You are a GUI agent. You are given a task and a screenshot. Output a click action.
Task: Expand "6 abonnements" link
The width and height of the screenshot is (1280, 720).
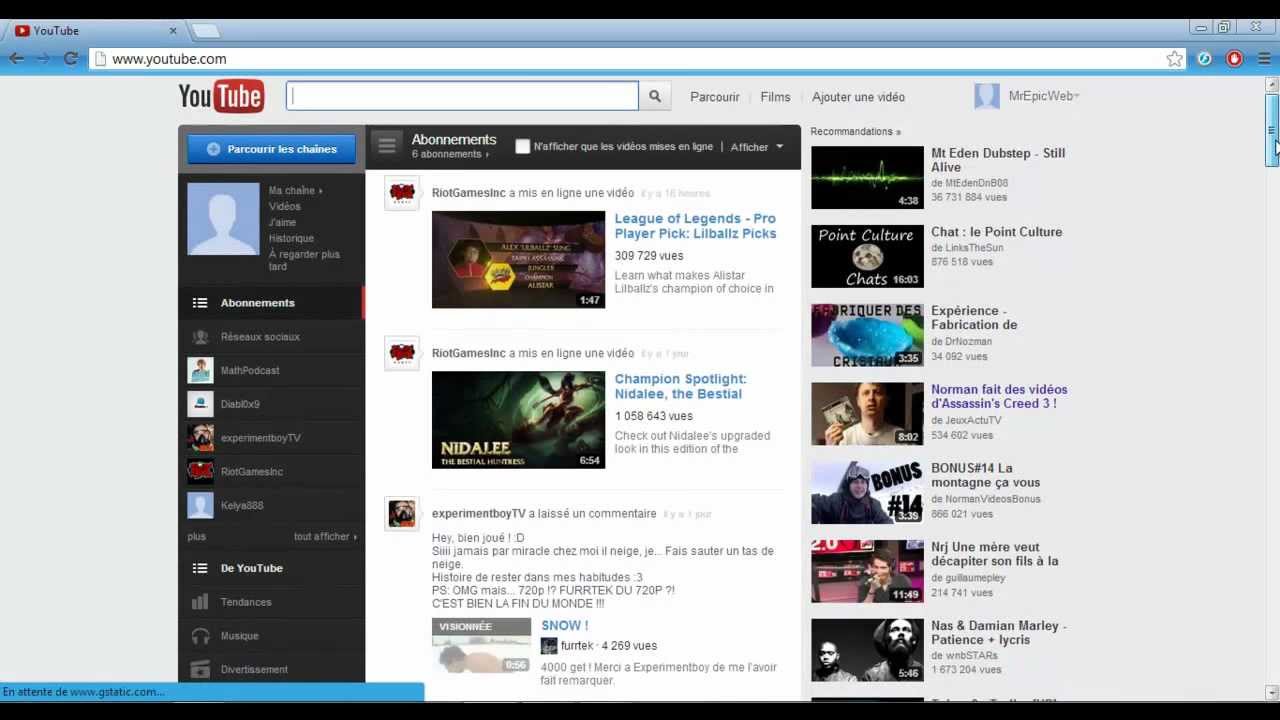coord(450,155)
